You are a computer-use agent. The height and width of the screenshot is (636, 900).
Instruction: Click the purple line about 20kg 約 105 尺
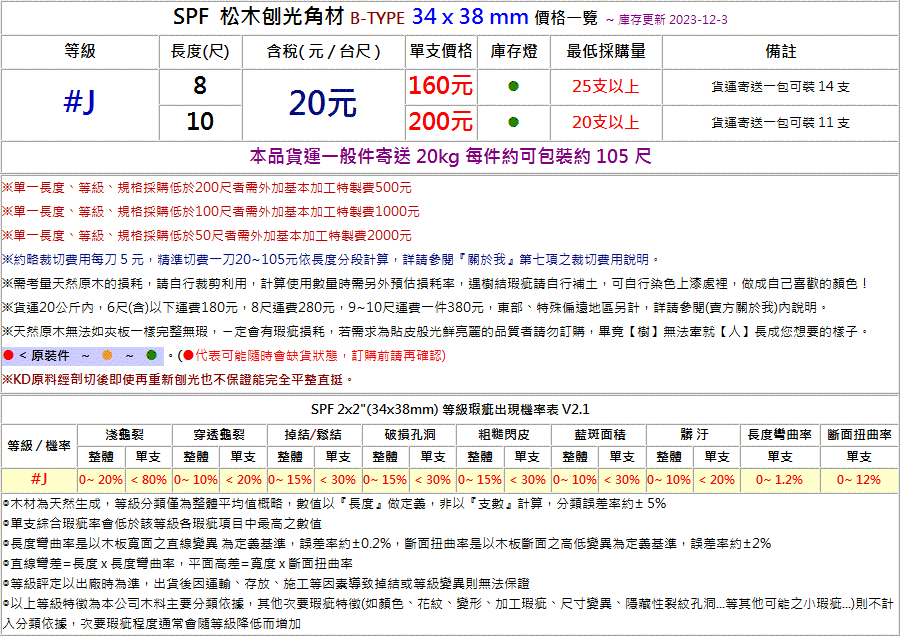(x=451, y=156)
